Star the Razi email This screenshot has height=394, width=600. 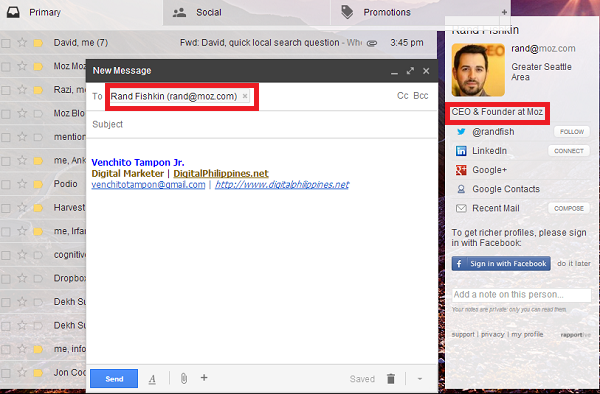click(22, 90)
